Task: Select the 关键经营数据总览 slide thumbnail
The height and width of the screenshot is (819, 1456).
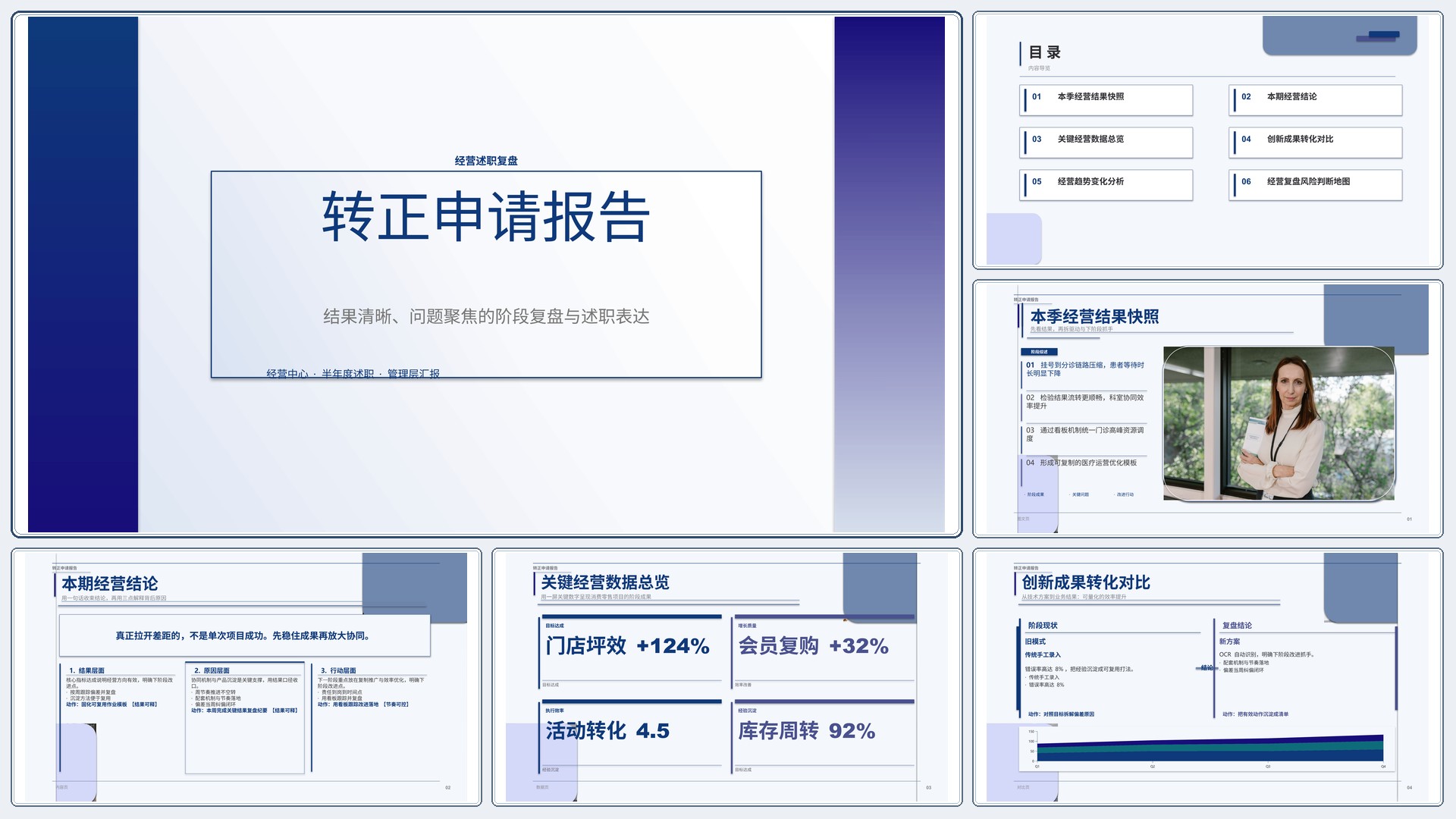Action: click(726, 676)
